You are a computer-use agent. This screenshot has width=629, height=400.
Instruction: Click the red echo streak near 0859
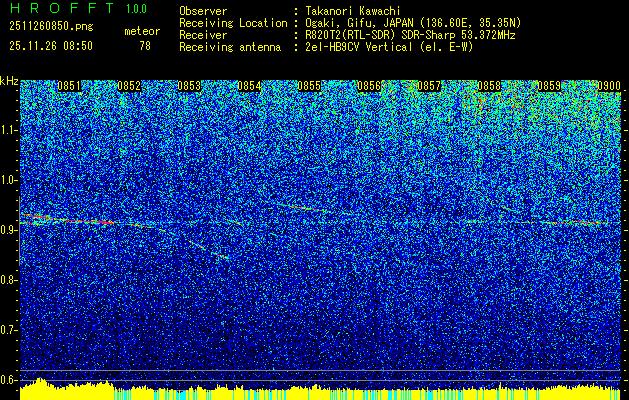coord(578,222)
